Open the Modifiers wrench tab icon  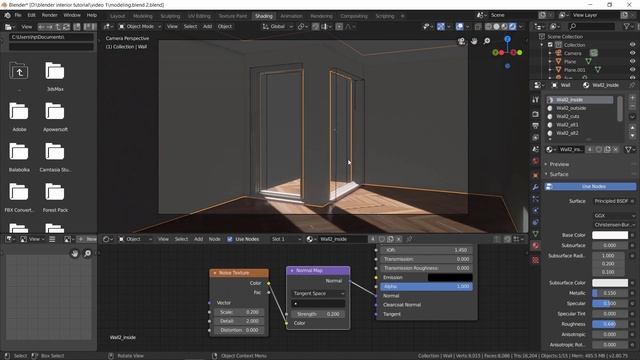point(536,187)
